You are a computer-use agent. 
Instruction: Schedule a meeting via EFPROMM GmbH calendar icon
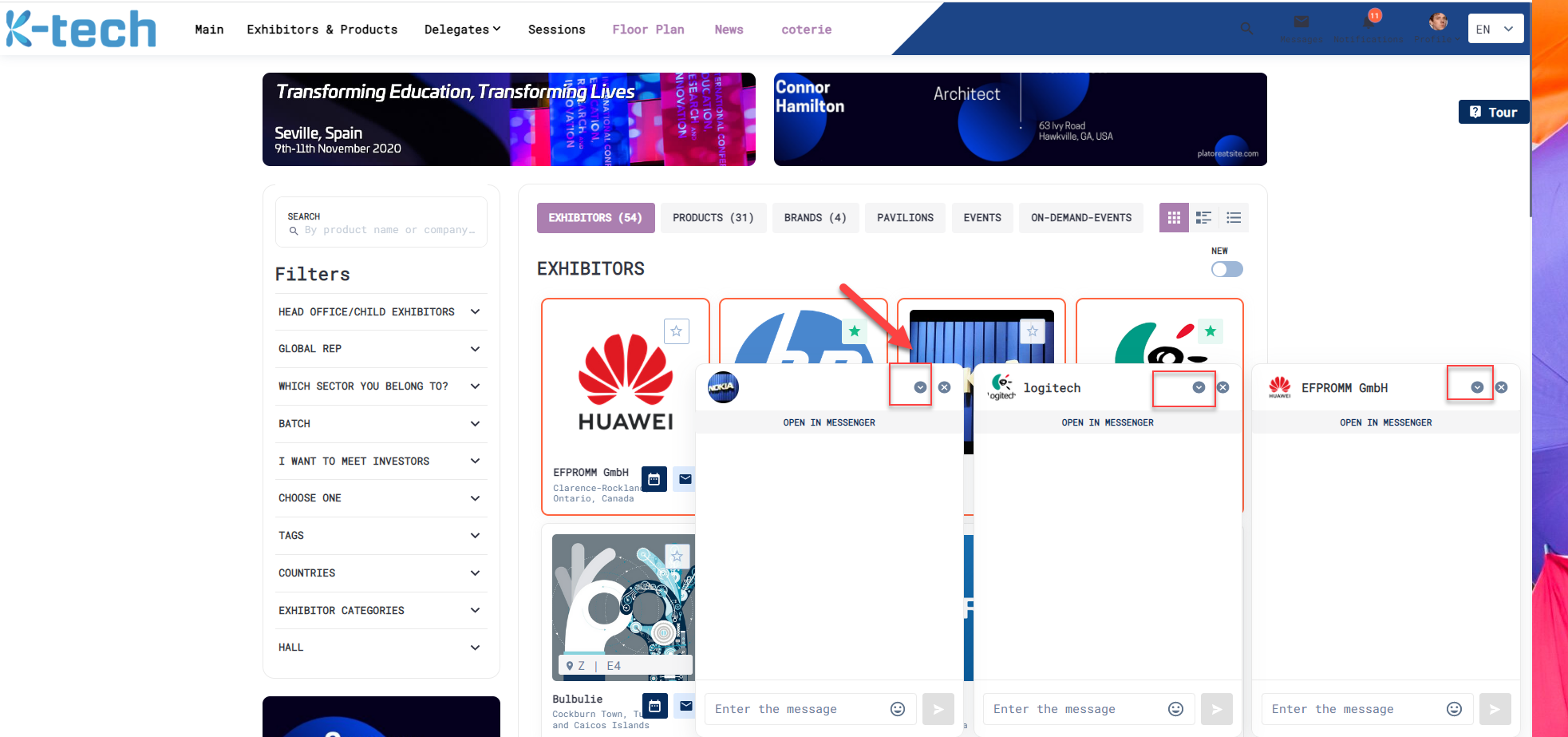(654, 479)
